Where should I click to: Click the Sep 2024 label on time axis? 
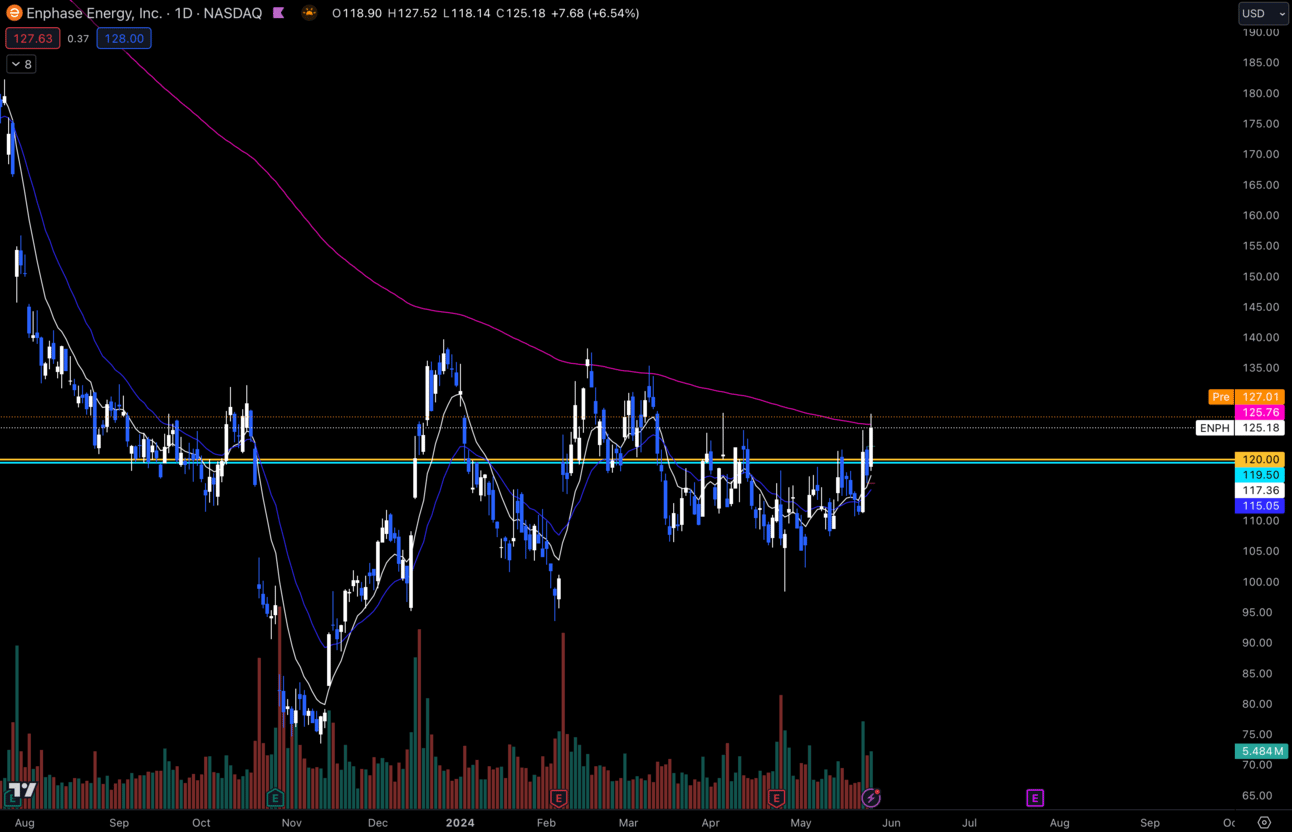(x=1150, y=823)
